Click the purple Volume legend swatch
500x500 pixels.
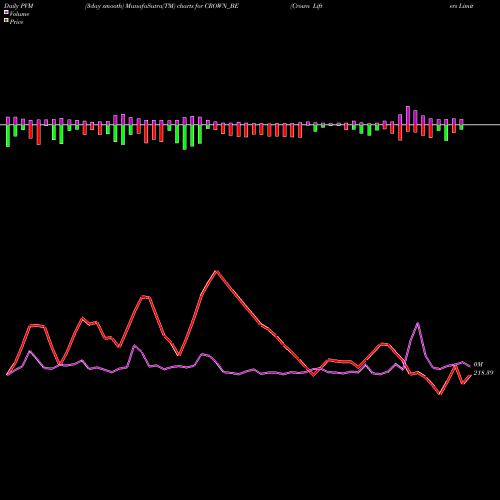6,13
